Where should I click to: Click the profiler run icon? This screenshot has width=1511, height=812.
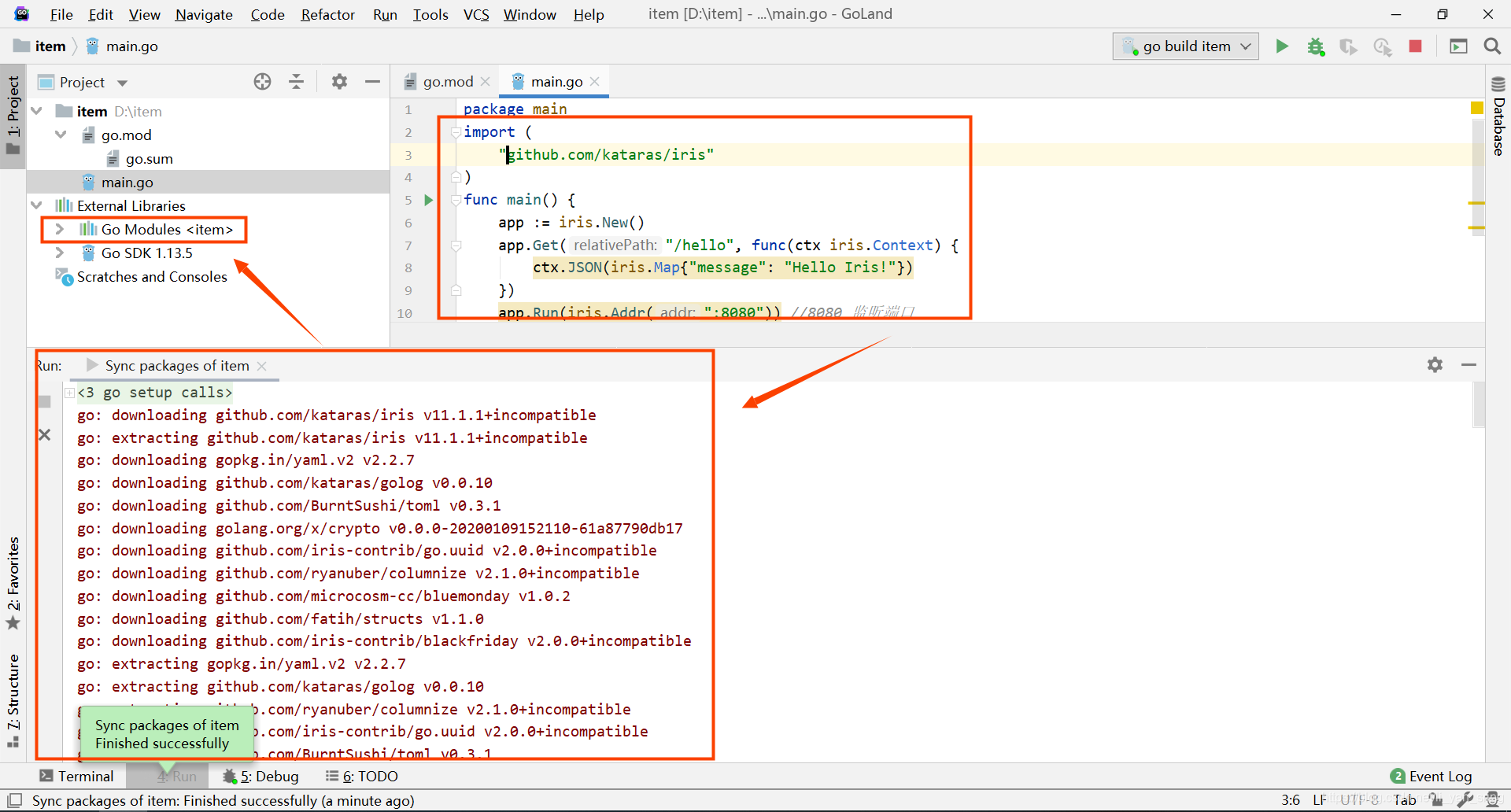[1383, 46]
